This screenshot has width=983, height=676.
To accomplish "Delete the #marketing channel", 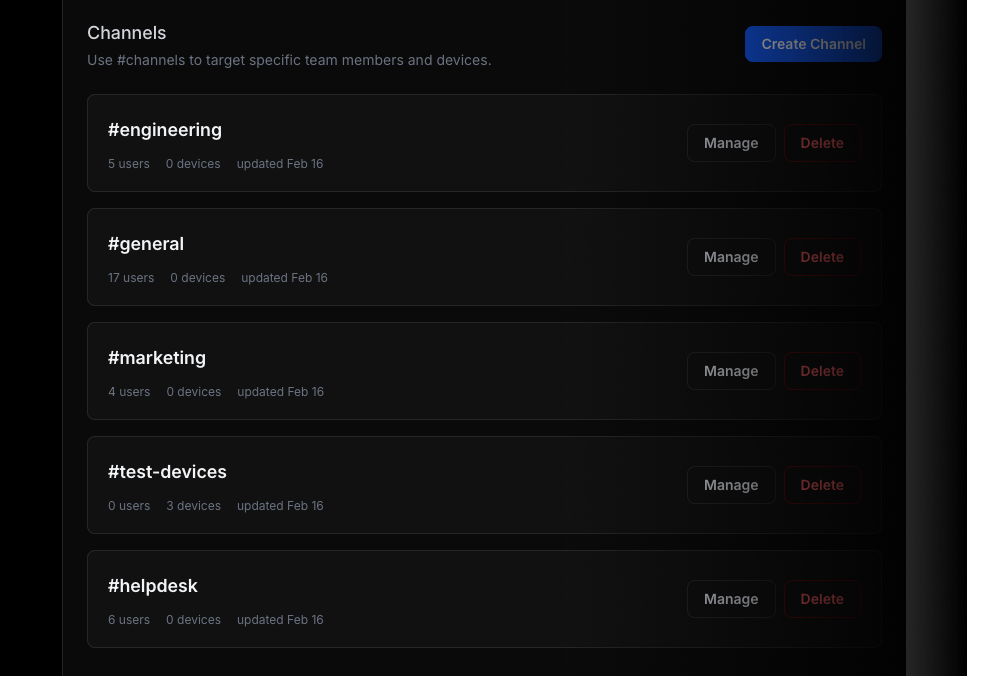I will pos(822,371).
